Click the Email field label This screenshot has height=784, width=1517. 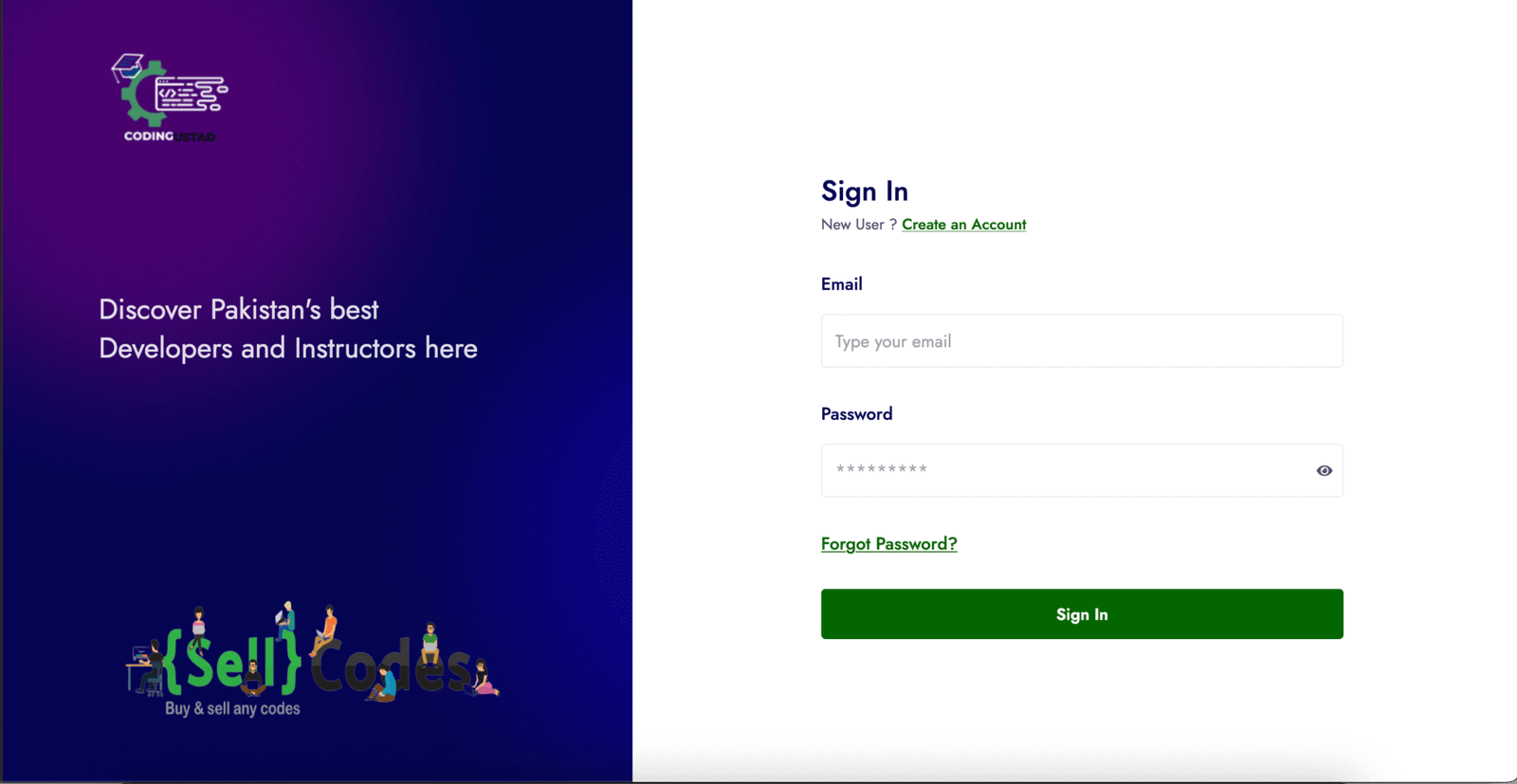pos(841,284)
